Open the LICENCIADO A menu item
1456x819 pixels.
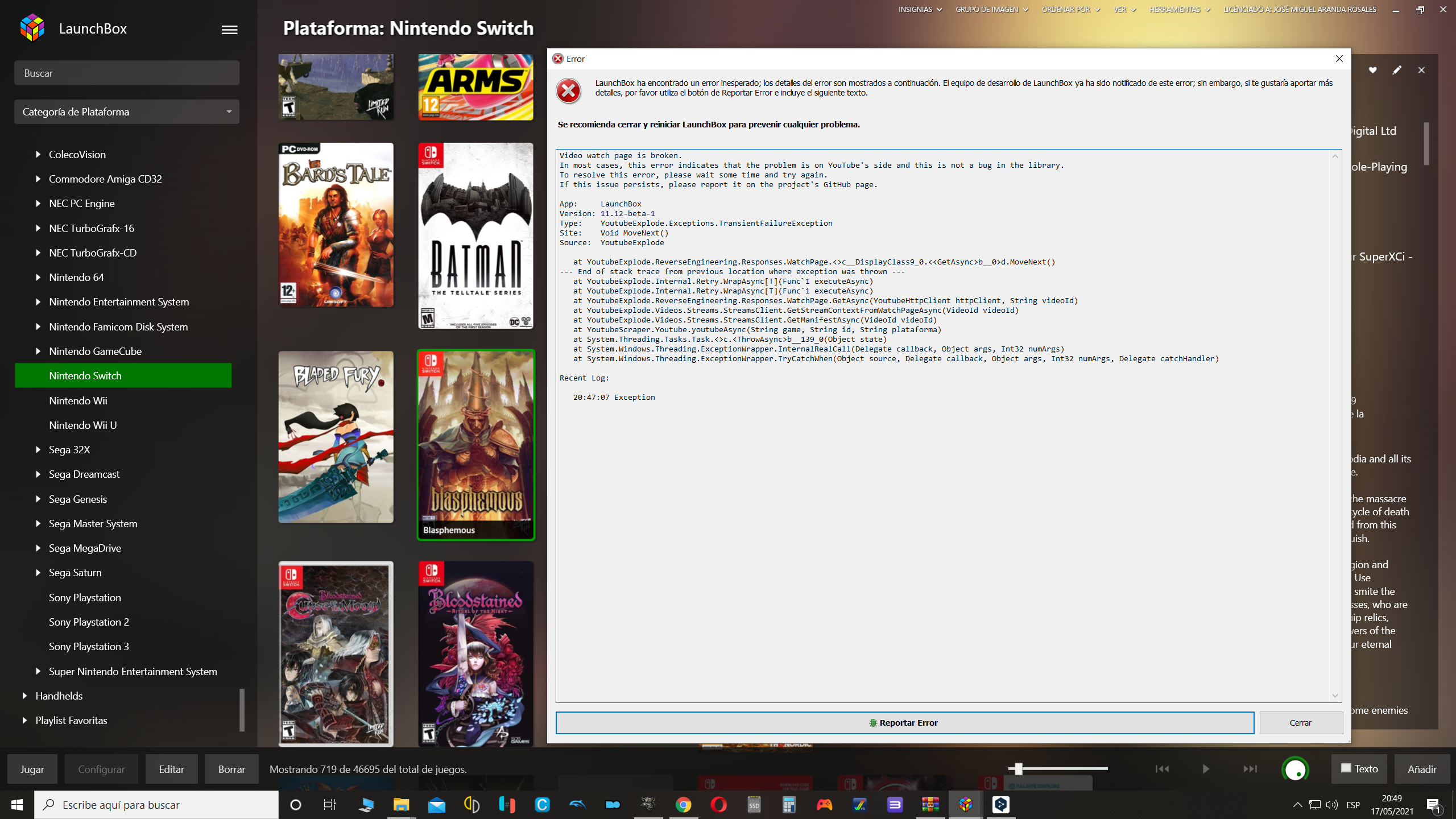[x=1300, y=10]
